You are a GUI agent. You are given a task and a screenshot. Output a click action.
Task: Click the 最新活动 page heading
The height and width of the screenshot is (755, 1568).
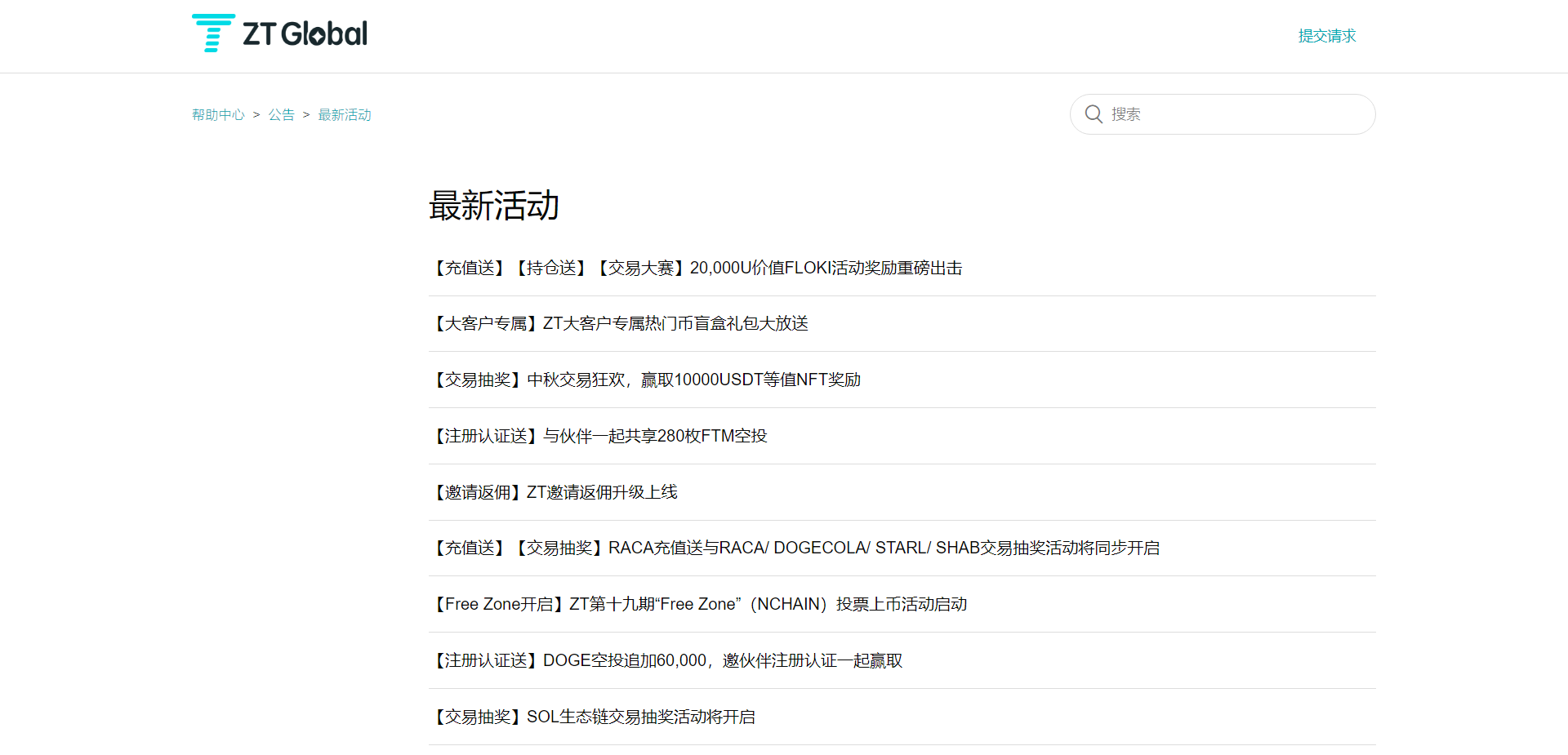(x=494, y=206)
